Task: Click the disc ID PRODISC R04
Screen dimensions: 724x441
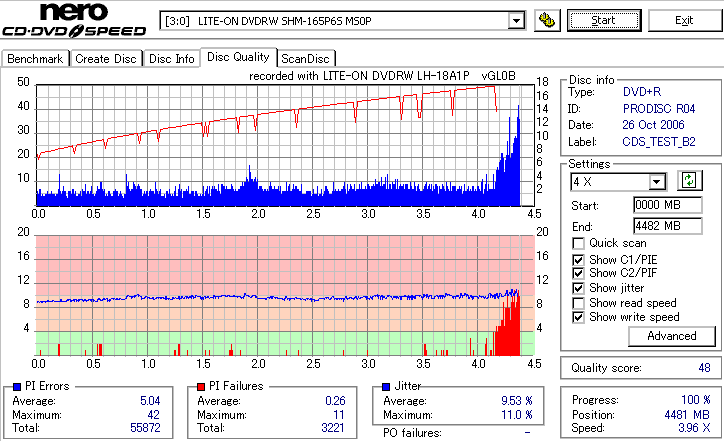Action: click(659, 109)
